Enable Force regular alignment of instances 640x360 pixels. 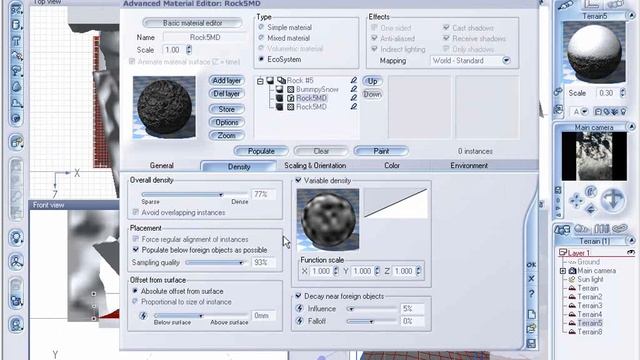click(x=136, y=239)
